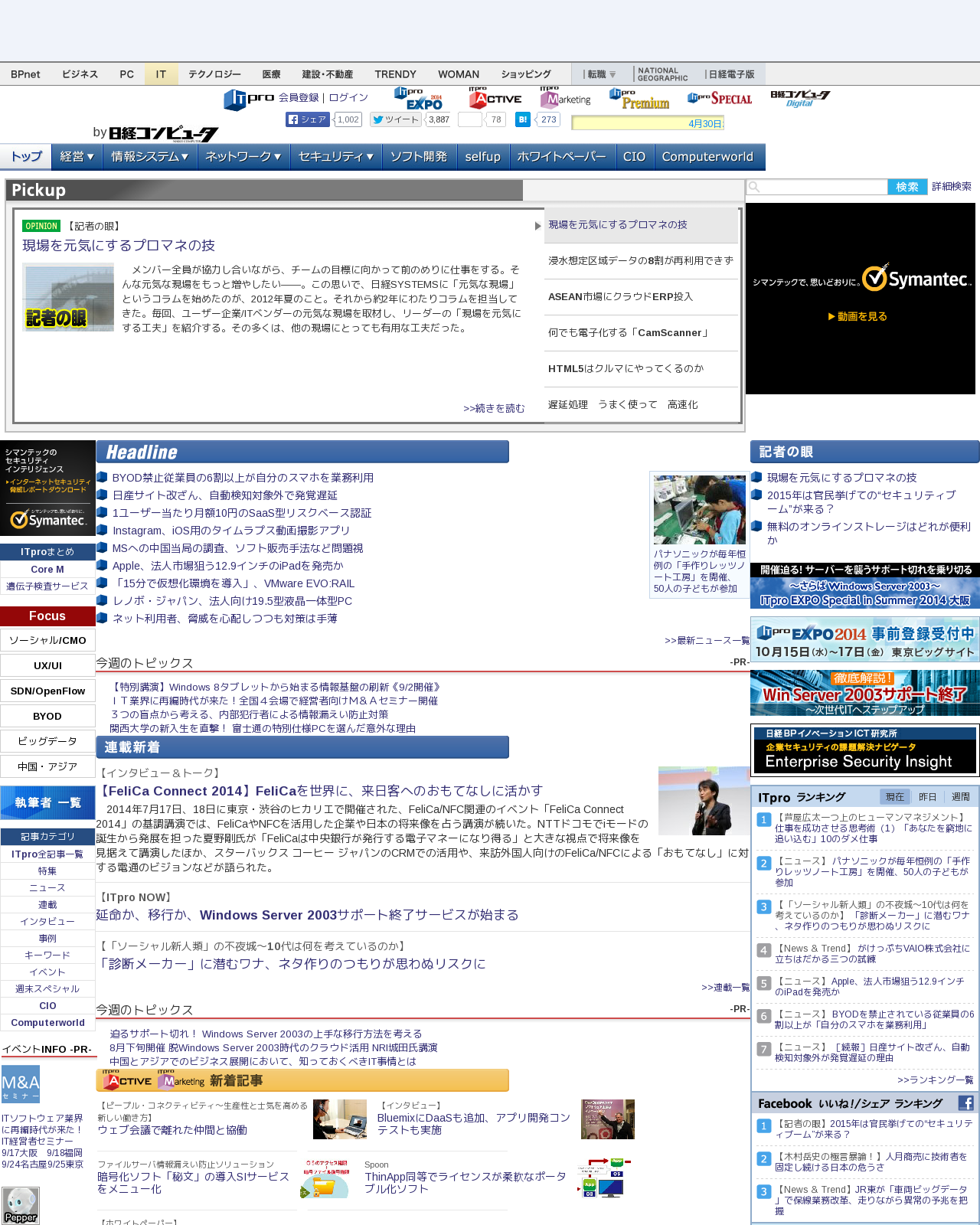Screen dimensions: 980x1225
Task: Open the Win Server 2003 サポート終了 banner
Action: click(865, 693)
